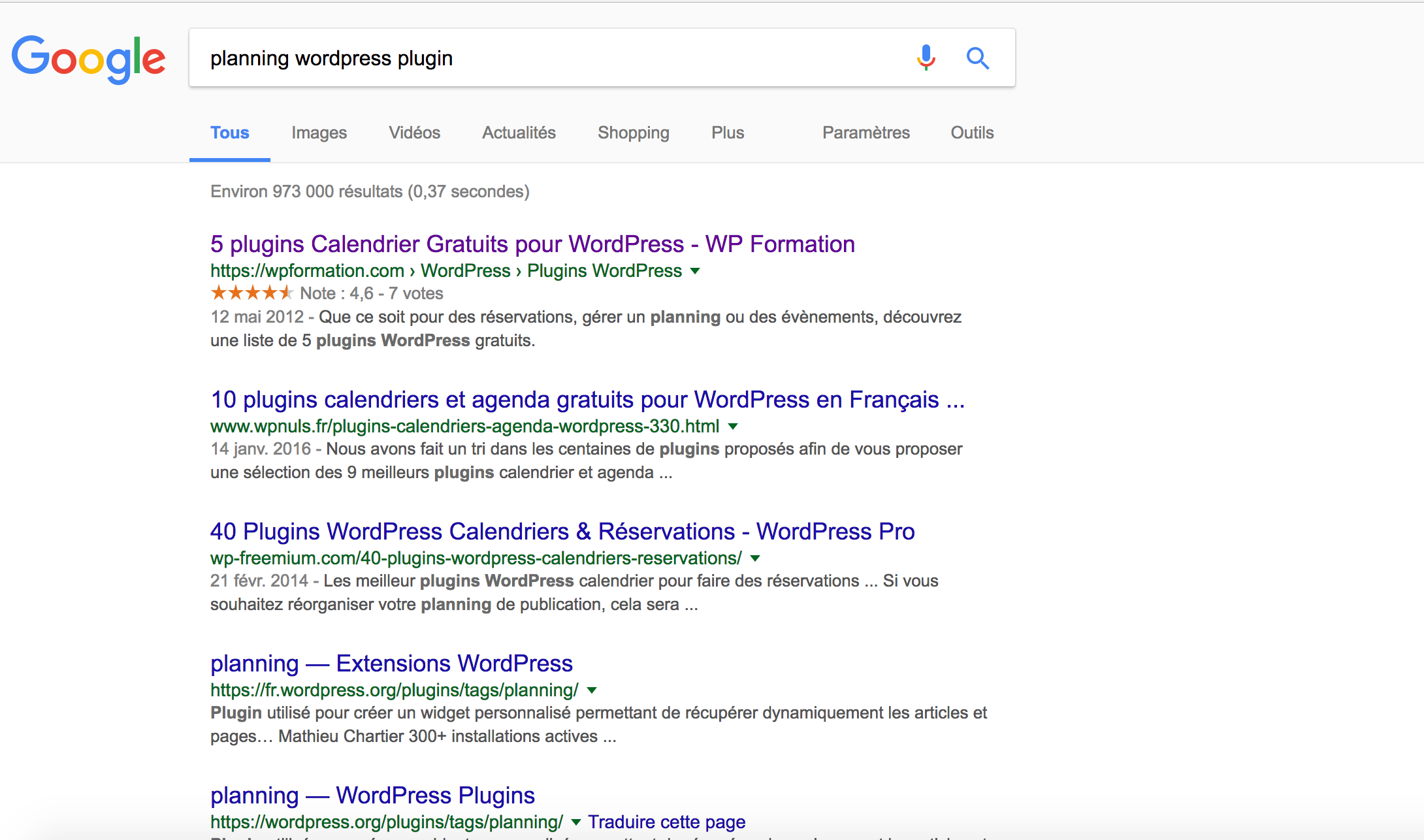
Task: Open '40 Plugins WordPress Calendriers & Réservations' link
Action: tap(562, 531)
